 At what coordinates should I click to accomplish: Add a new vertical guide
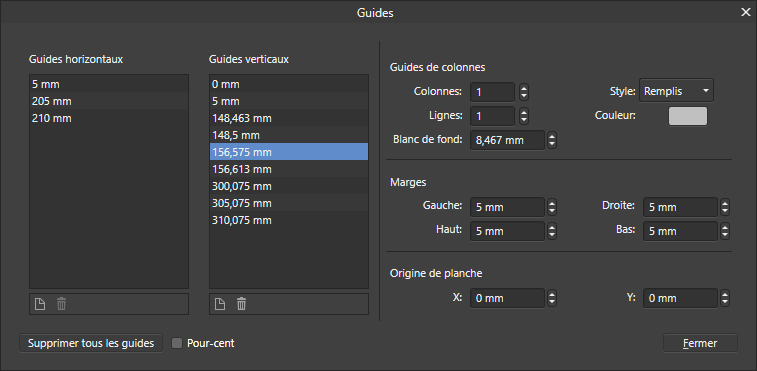click(220, 304)
